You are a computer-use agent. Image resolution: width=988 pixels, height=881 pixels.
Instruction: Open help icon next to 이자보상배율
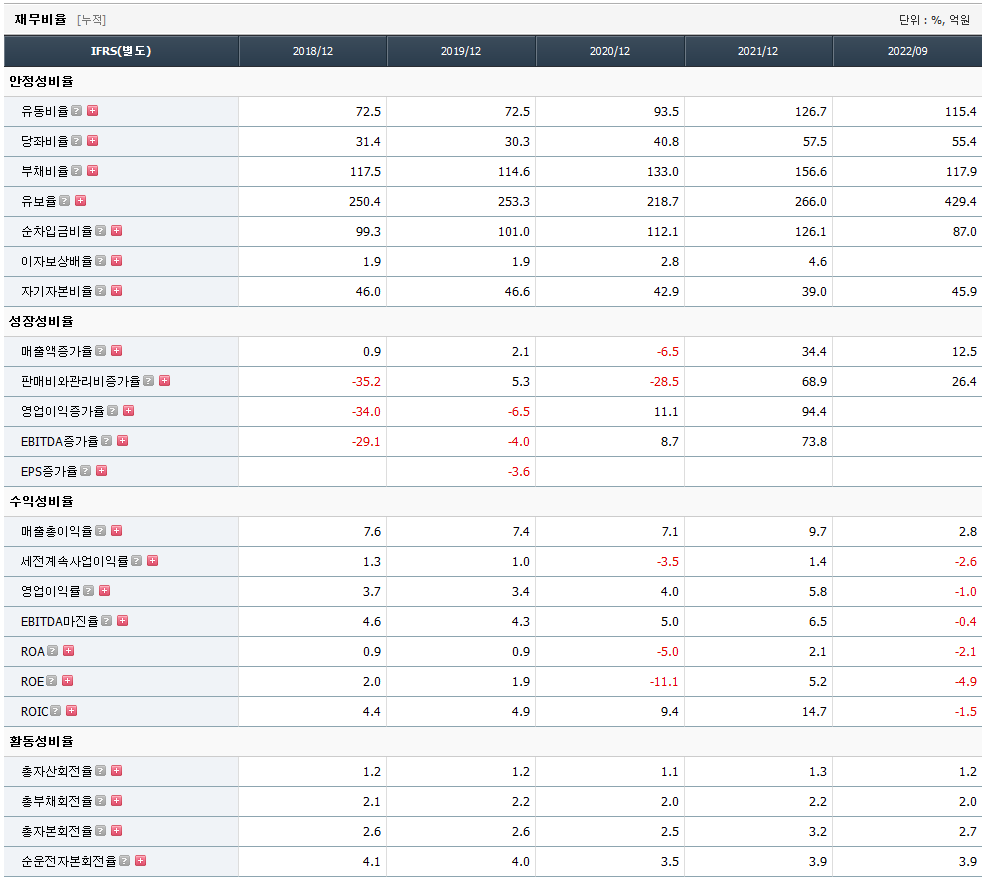click(101, 261)
